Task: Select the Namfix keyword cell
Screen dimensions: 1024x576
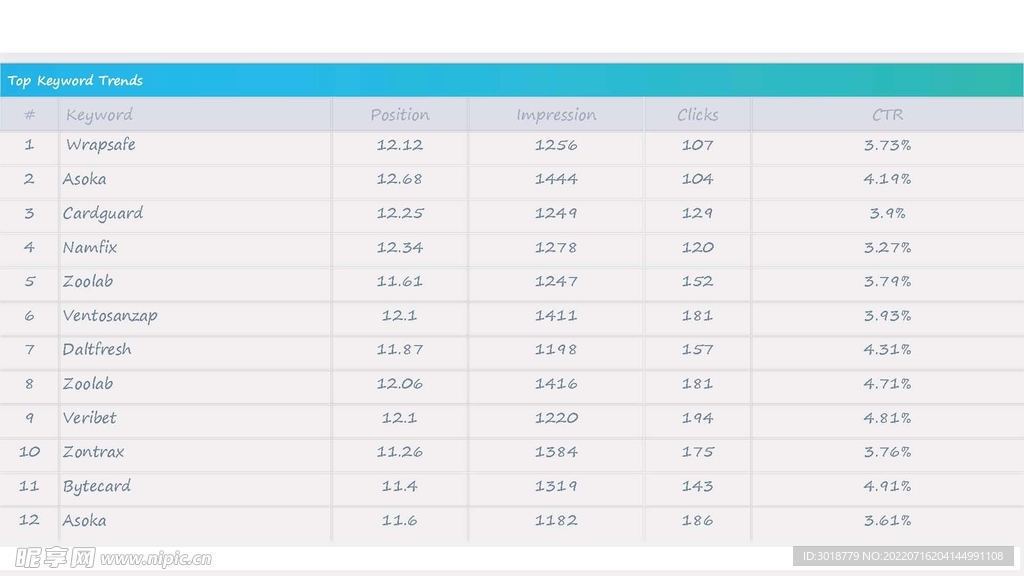Action: pos(90,247)
